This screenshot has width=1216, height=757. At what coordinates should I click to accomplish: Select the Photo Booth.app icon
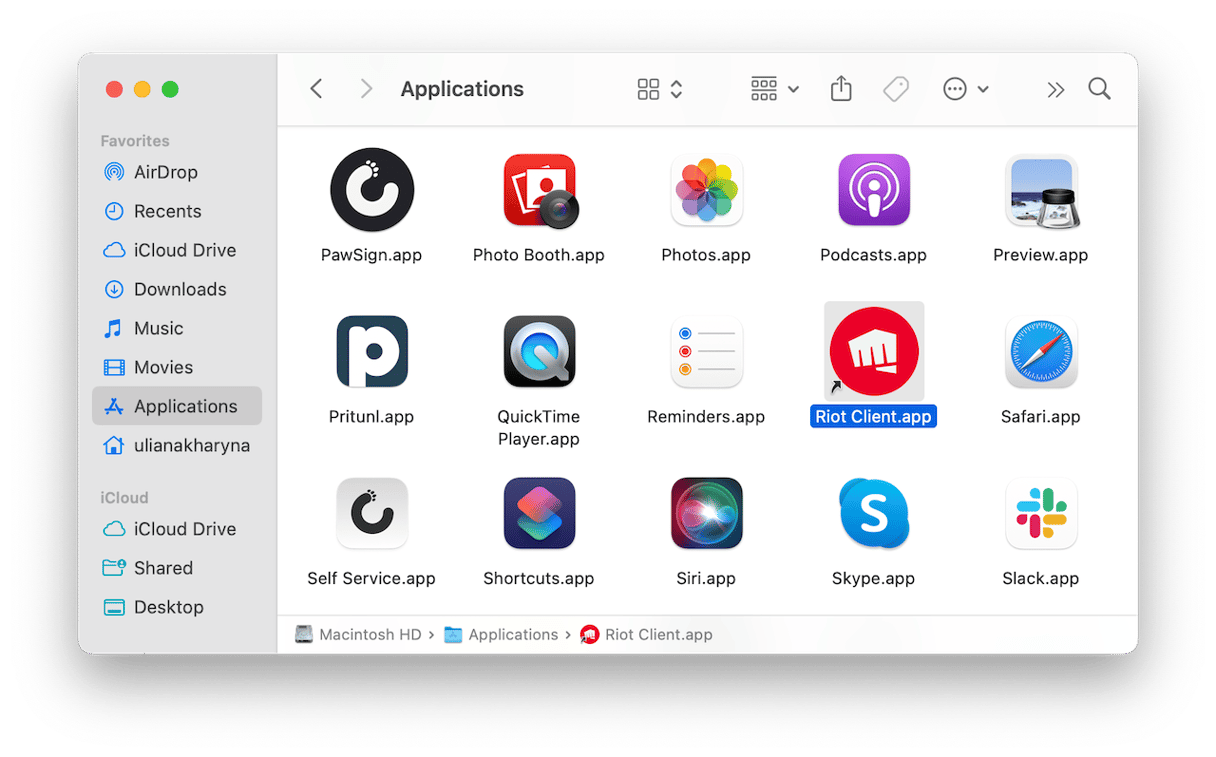[540, 190]
